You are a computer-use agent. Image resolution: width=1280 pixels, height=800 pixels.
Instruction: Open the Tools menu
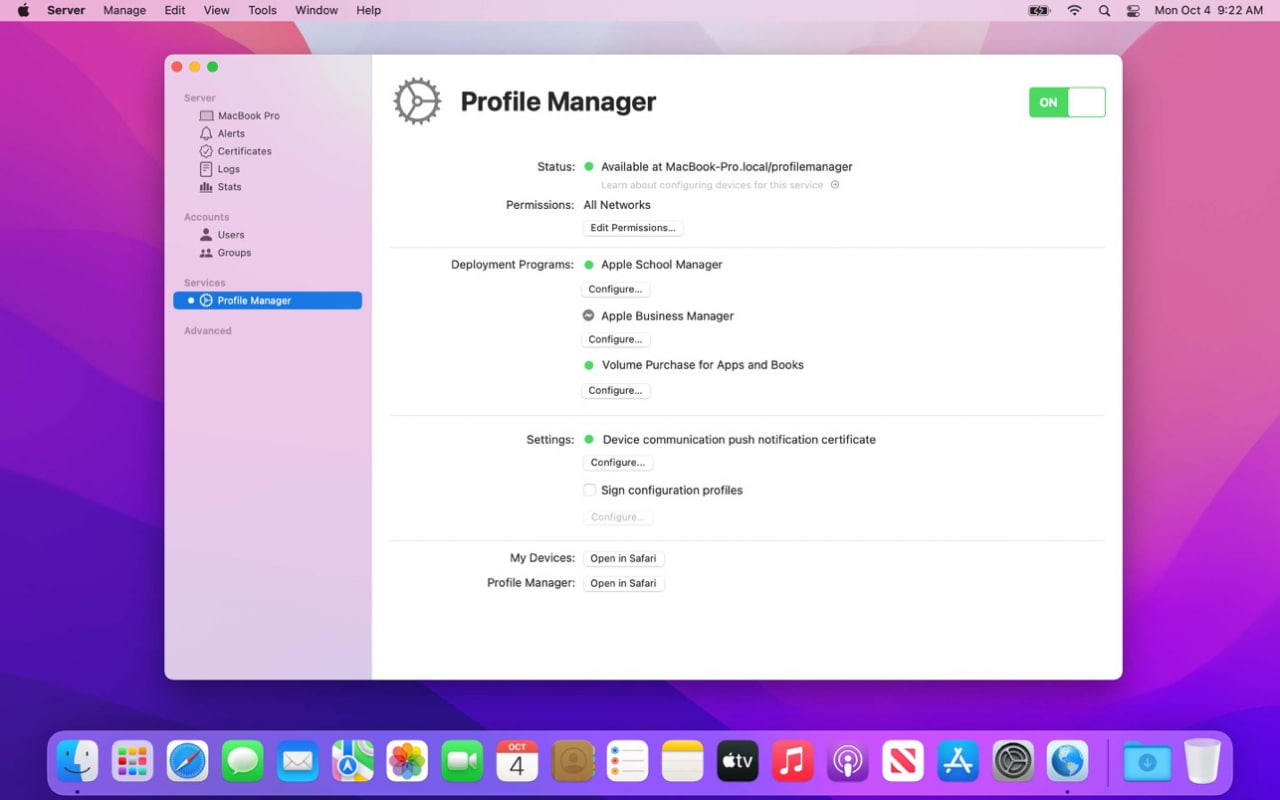262,10
